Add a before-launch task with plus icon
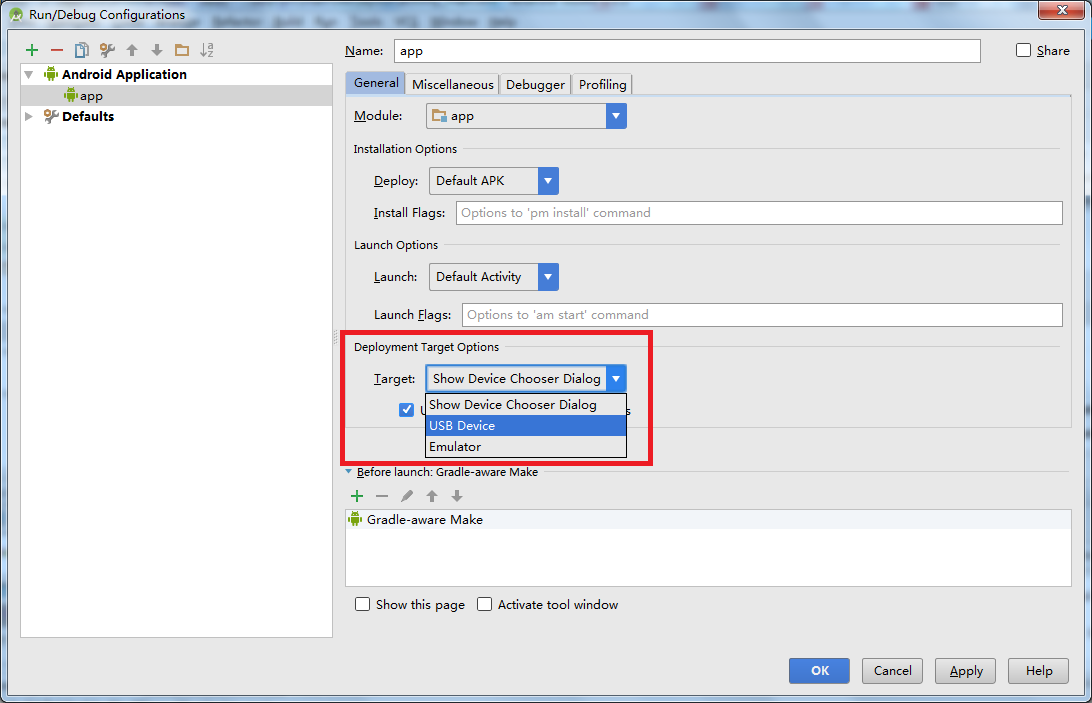The height and width of the screenshot is (703, 1092). [357, 495]
